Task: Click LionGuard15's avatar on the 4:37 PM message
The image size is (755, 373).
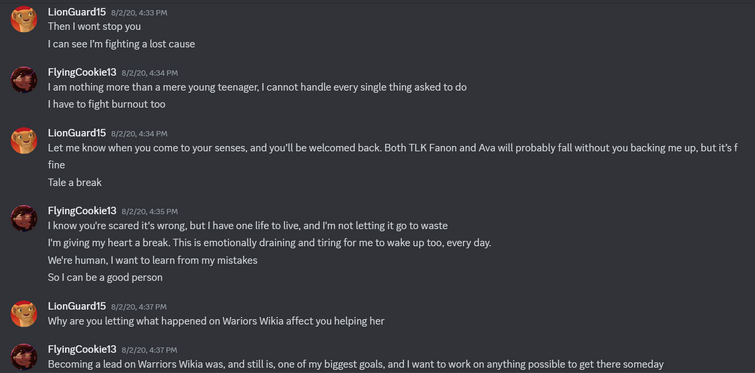Action: 24,314
